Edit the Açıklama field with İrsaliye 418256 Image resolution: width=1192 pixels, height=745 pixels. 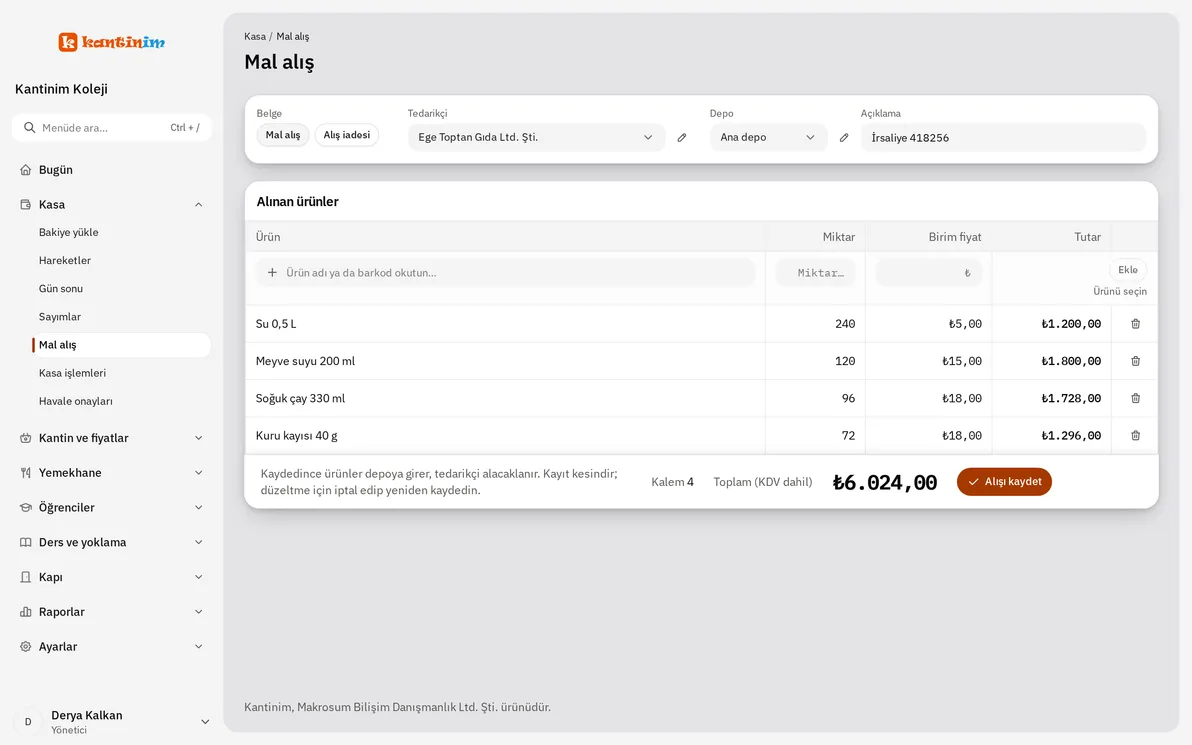1003,138
